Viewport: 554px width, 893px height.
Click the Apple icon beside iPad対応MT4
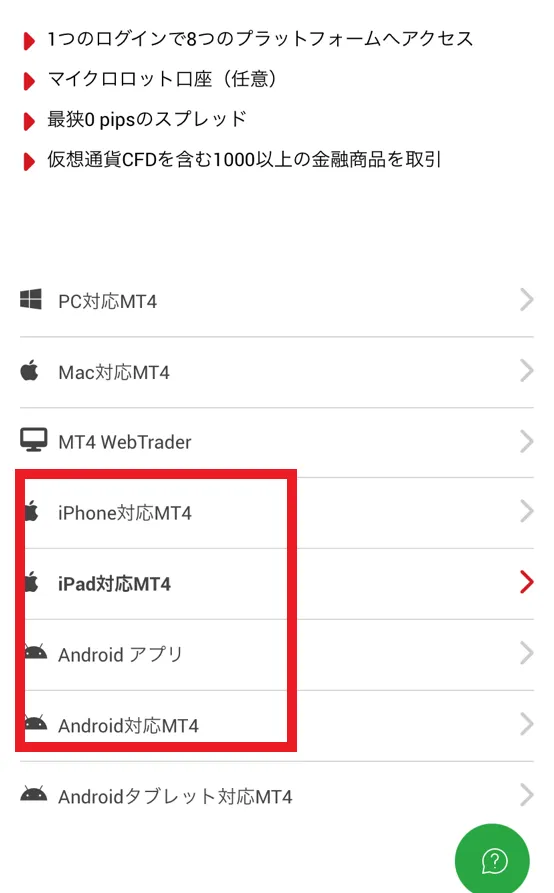(32, 581)
